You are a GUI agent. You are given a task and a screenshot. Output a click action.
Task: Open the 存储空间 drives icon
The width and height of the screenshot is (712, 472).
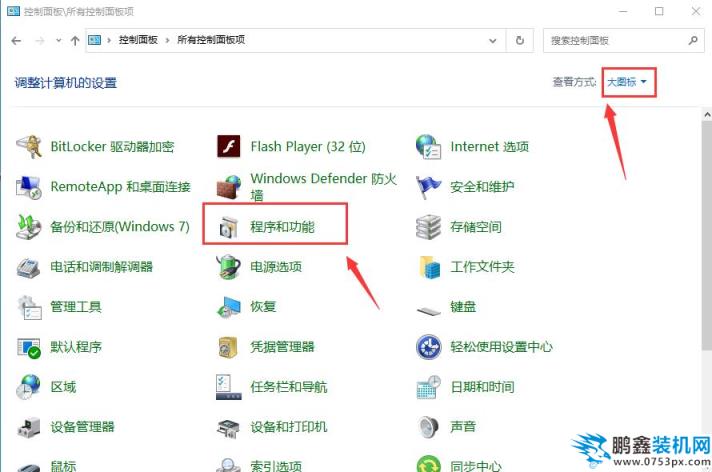(x=428, y=227)
